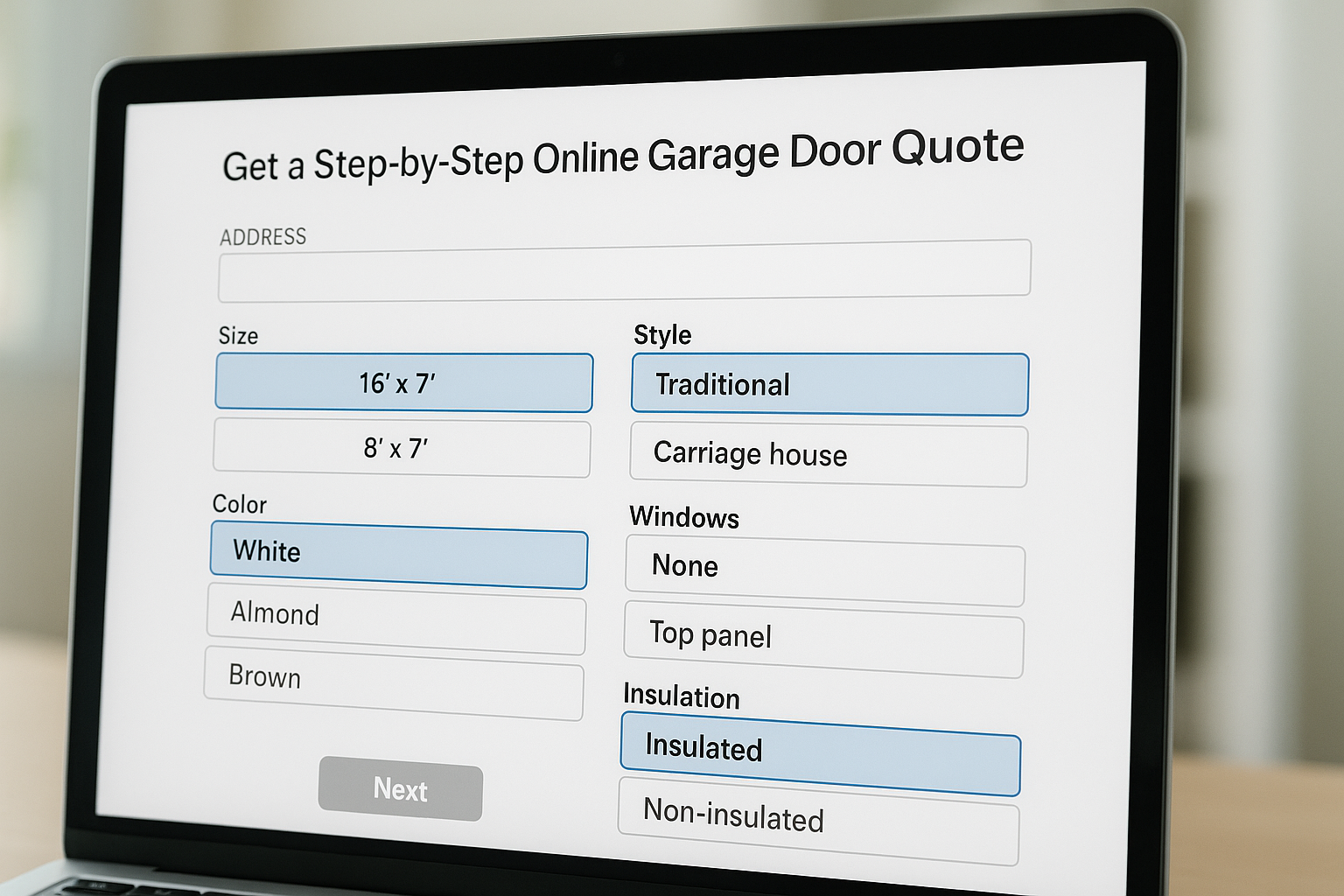Select the 16' x 7' size option
The width and height of the screenshot is (1344, 896).
click(403, 382)
